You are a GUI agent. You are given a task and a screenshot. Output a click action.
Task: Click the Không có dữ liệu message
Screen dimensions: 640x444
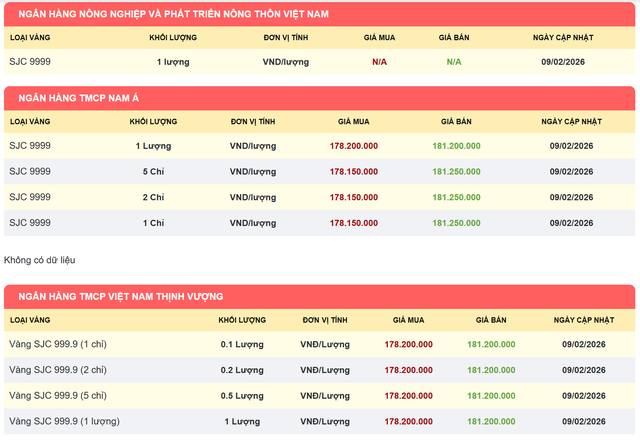point(40,260)
